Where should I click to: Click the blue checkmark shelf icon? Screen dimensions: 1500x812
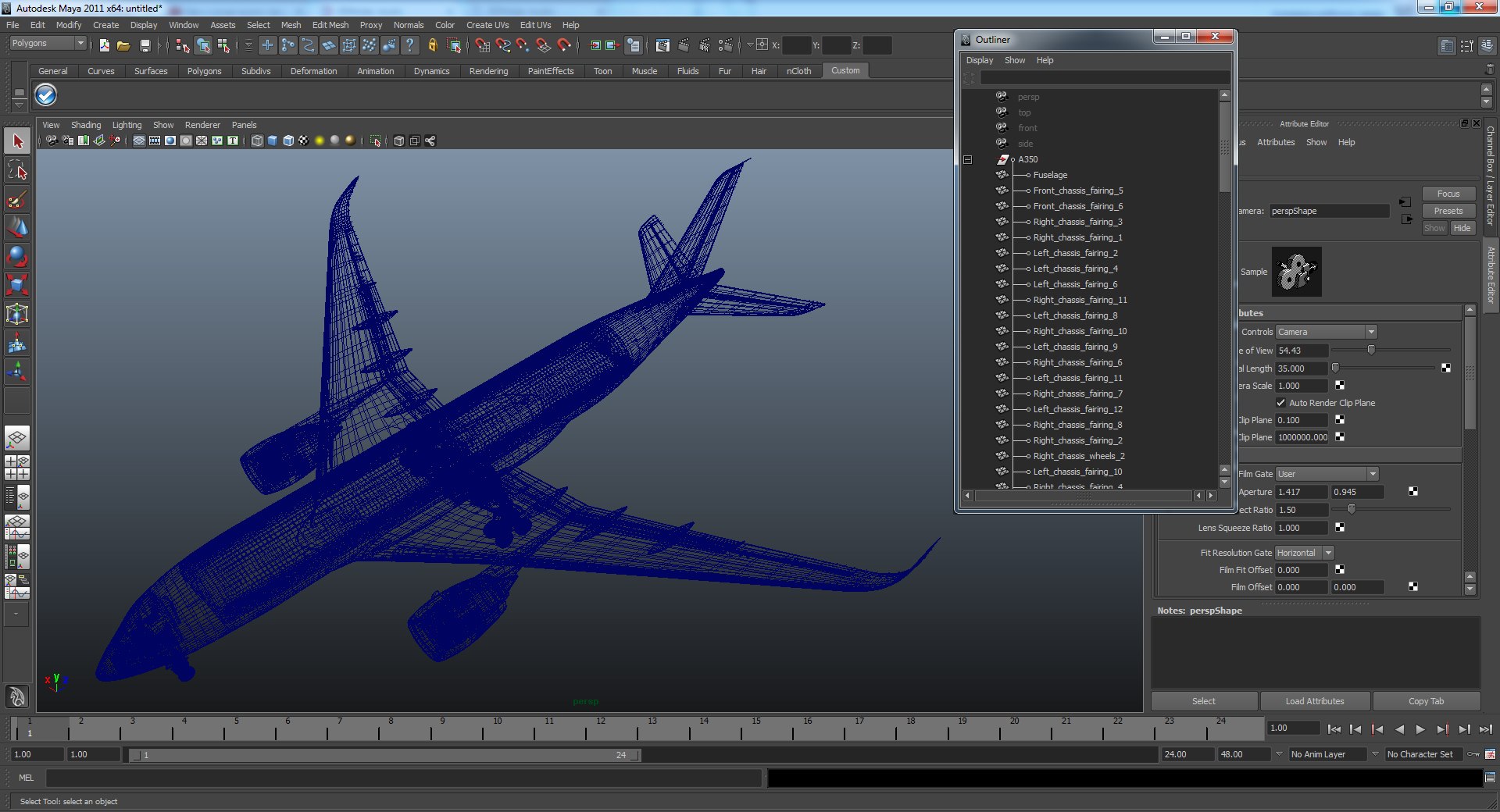pos(46,95)
